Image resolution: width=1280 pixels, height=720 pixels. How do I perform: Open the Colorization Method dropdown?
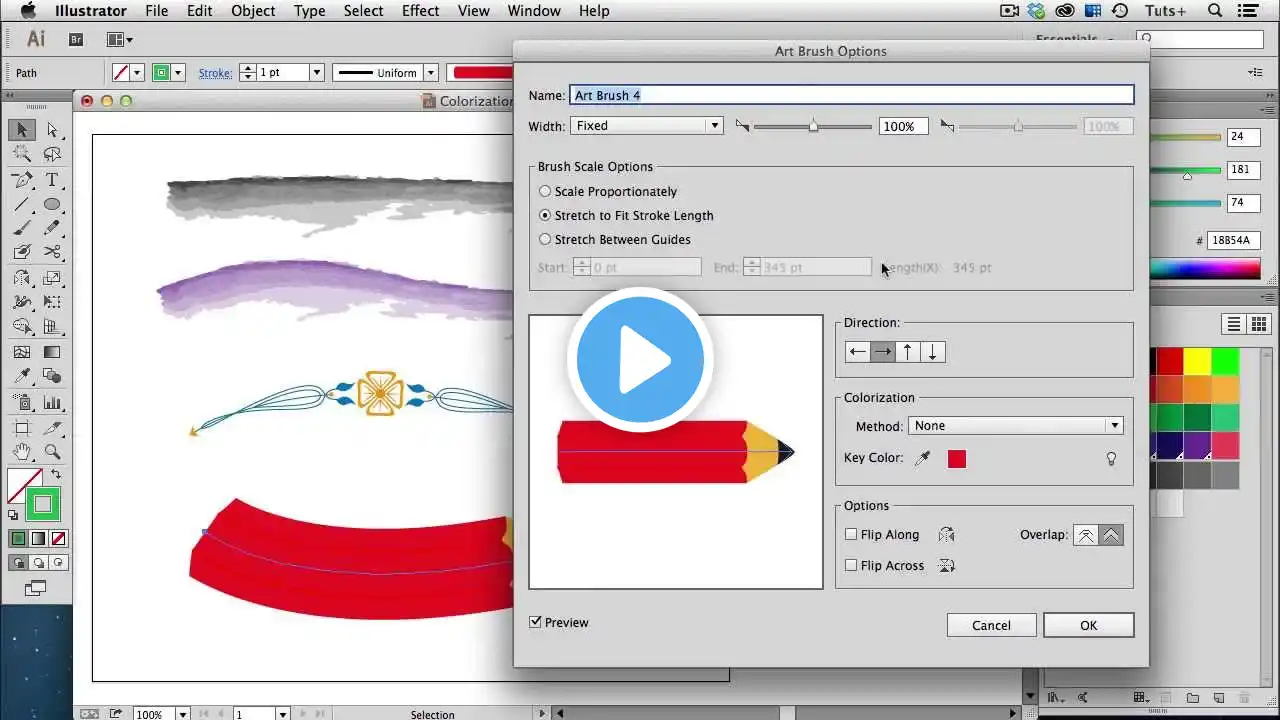pyautogui.click(x=1015, y=426)
